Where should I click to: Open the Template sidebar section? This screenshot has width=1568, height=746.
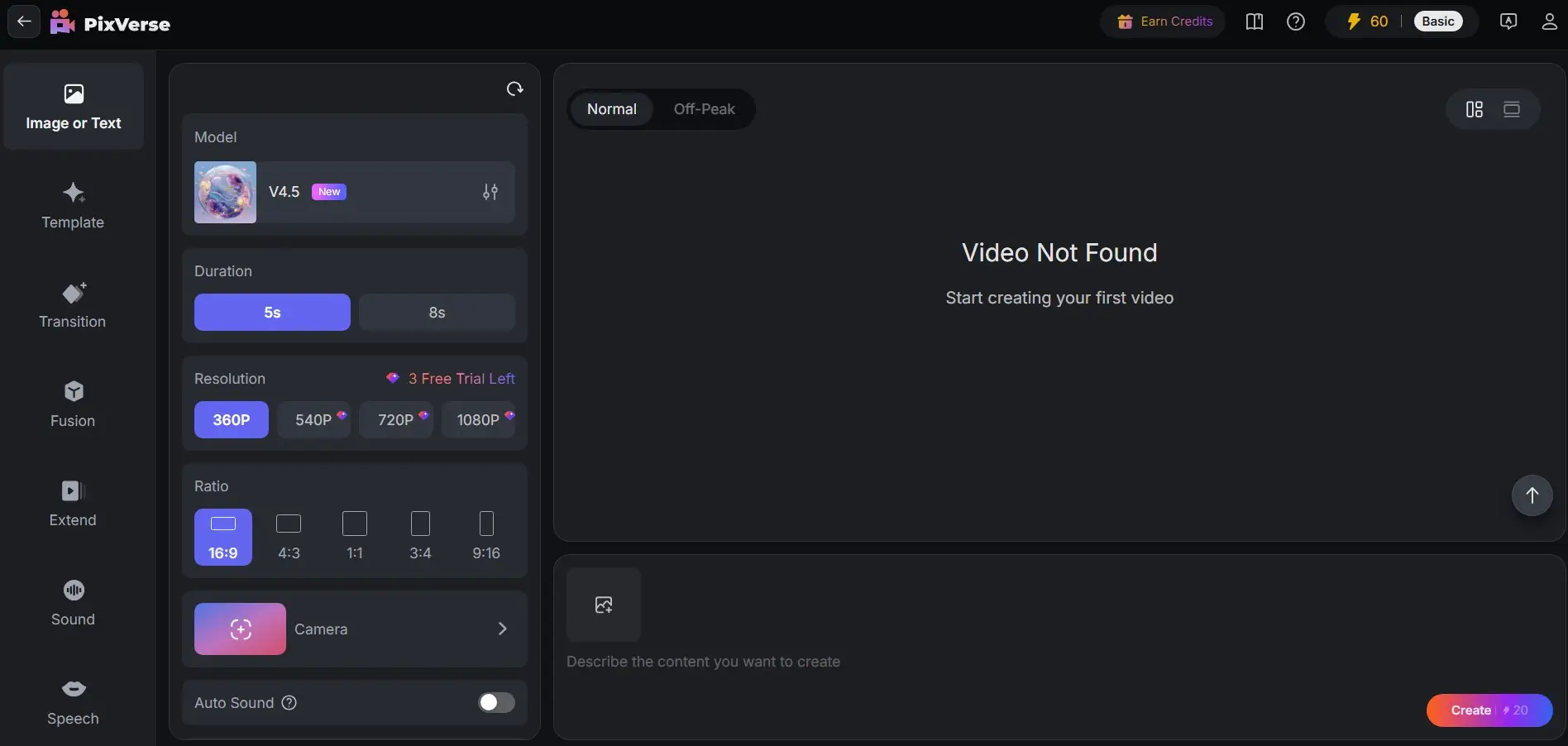click(73, 206)
